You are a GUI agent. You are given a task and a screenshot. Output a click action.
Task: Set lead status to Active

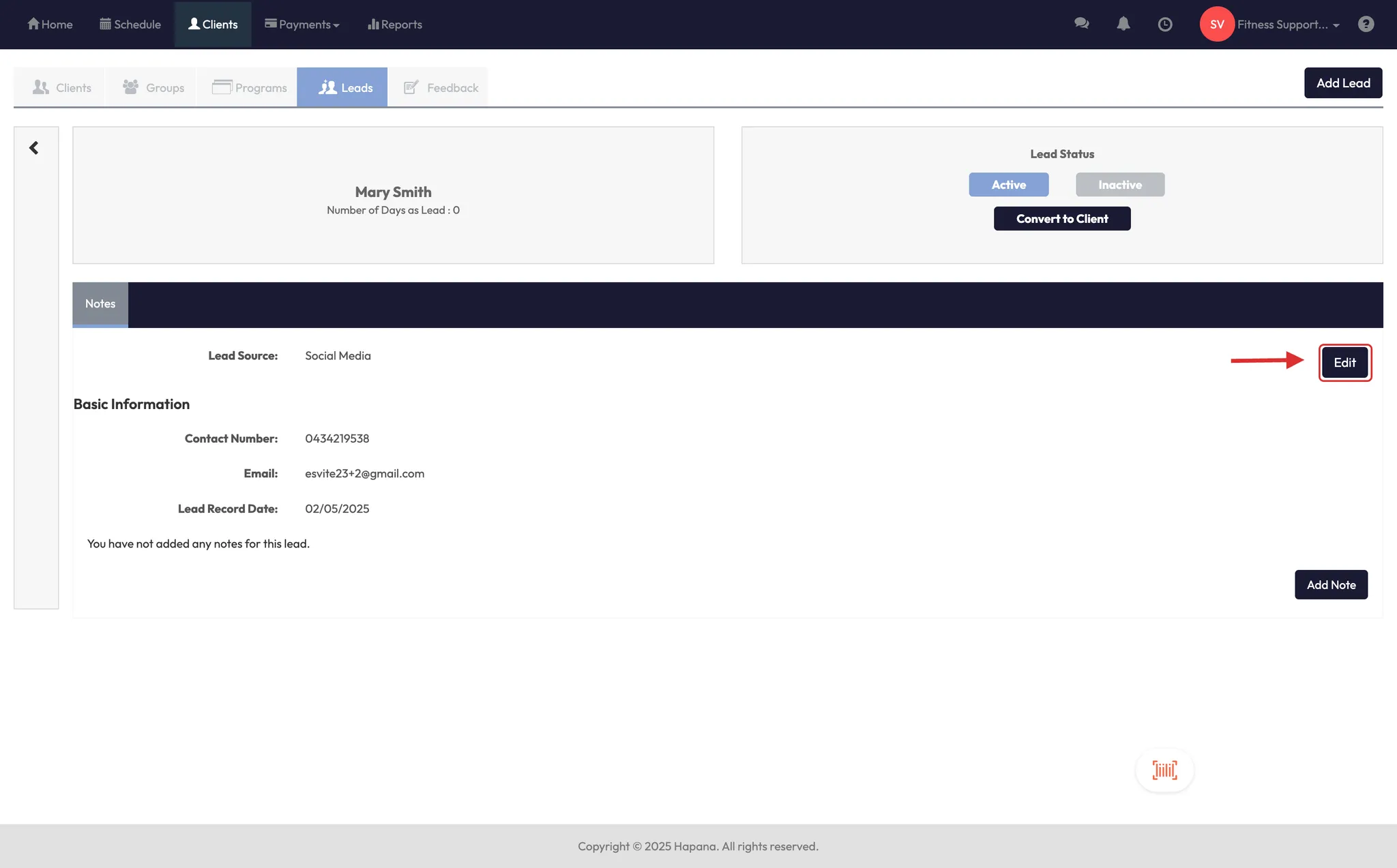coord(1008,185)
